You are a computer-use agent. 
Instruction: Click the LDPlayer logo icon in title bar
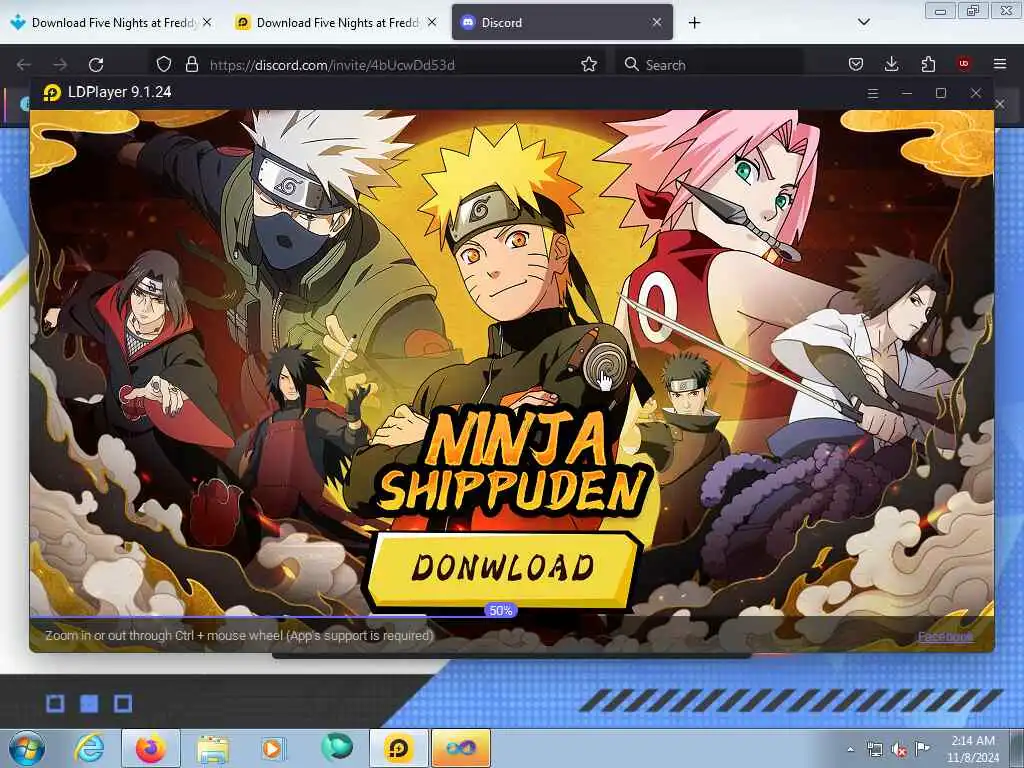52,93
